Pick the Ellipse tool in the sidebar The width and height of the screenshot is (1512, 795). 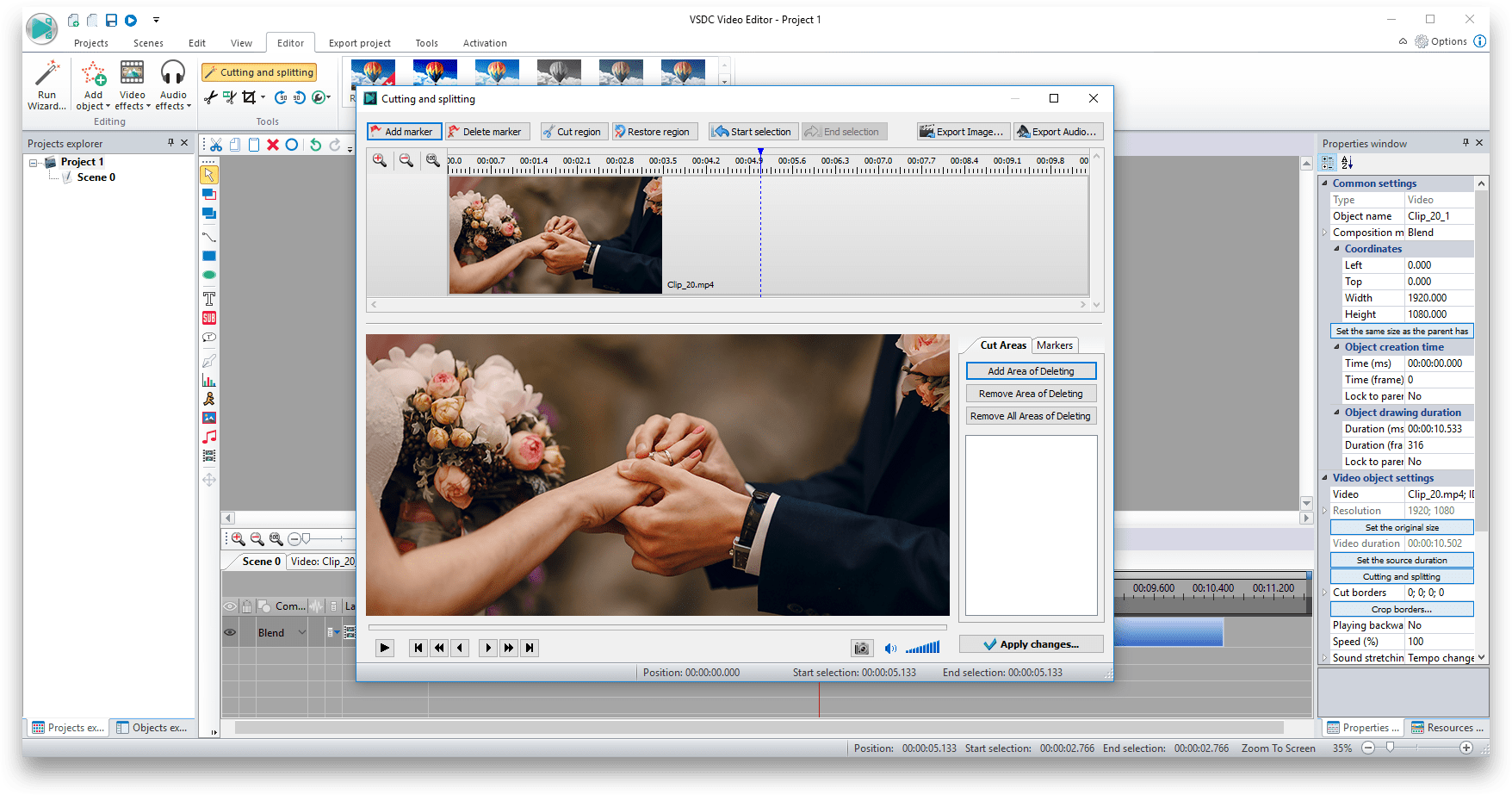209,274
